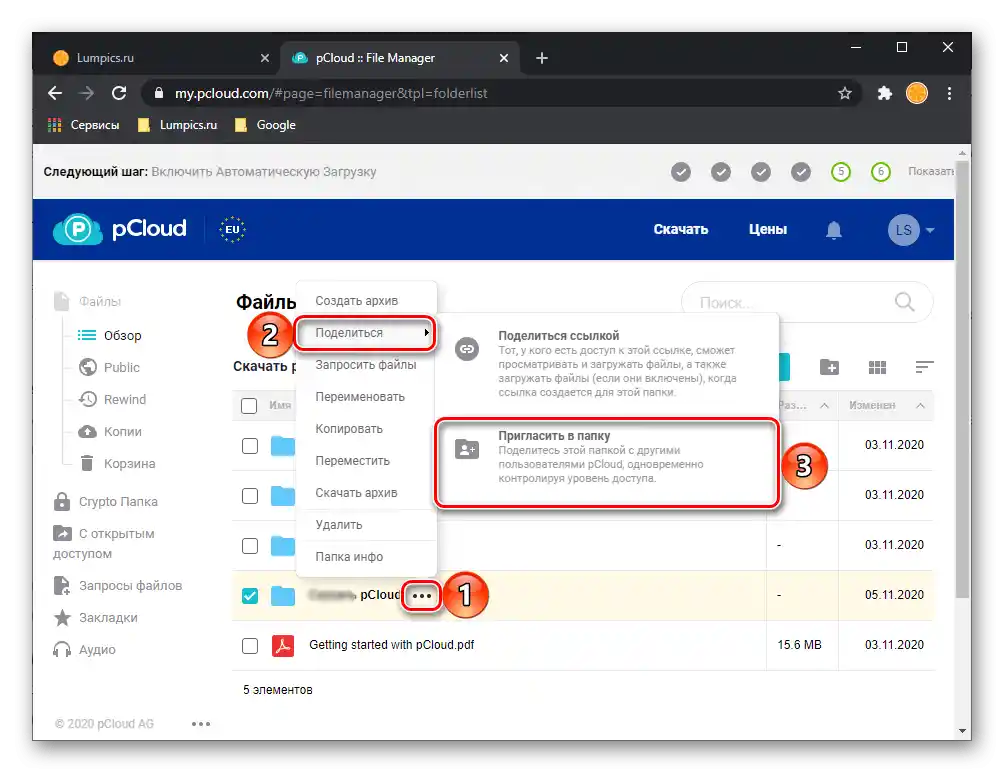Sort by Изменен column arrow
Viewport: 1004px width, 773px height.
click(920, 405)
